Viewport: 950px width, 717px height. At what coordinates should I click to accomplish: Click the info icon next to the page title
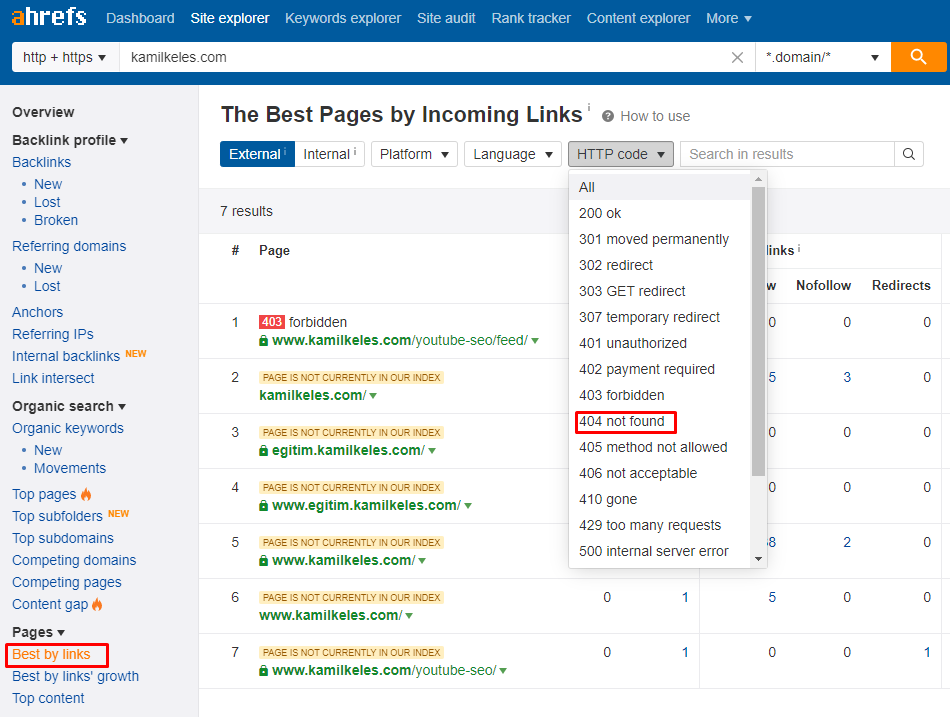click(588, 107)
